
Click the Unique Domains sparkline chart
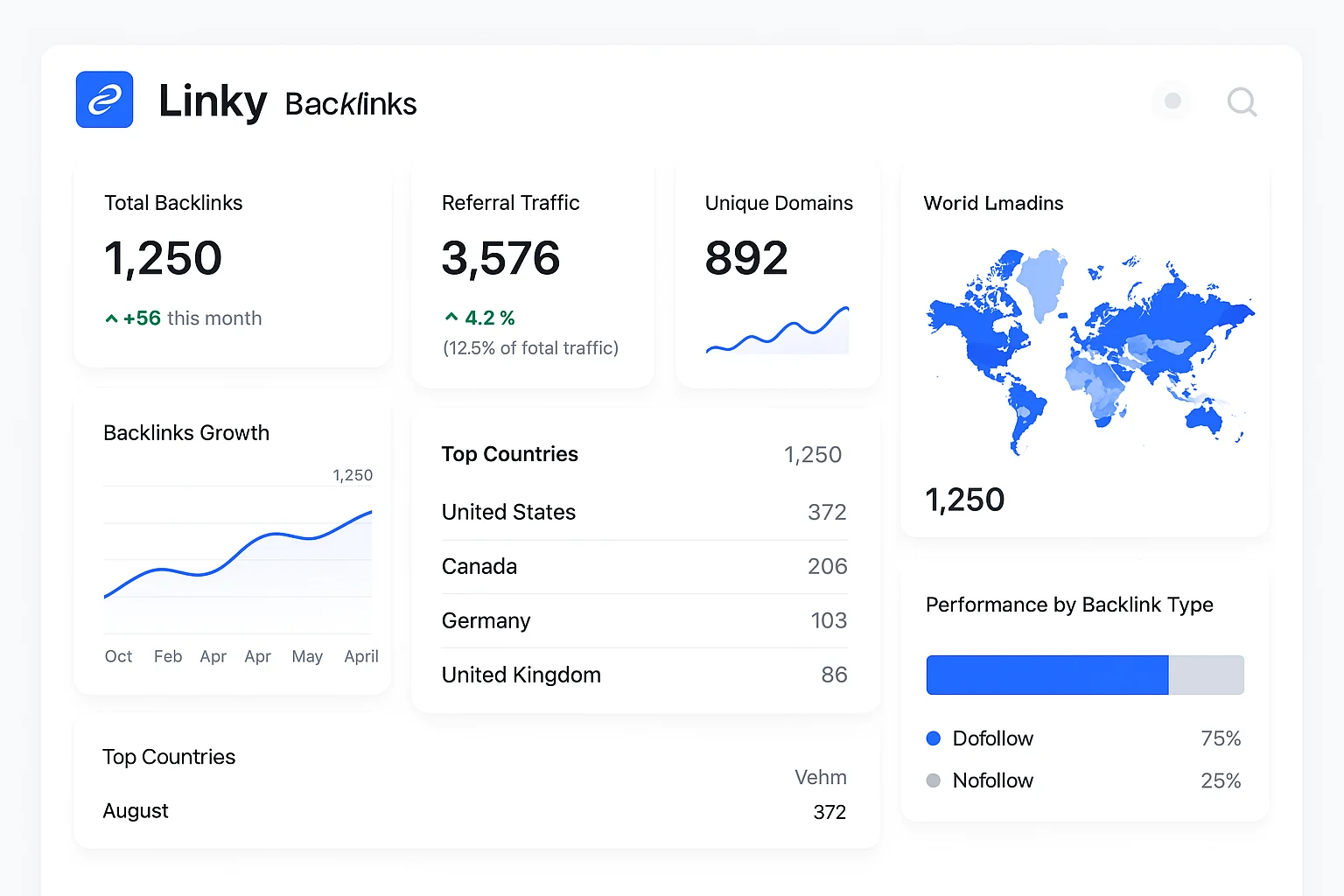click(777, 332)
